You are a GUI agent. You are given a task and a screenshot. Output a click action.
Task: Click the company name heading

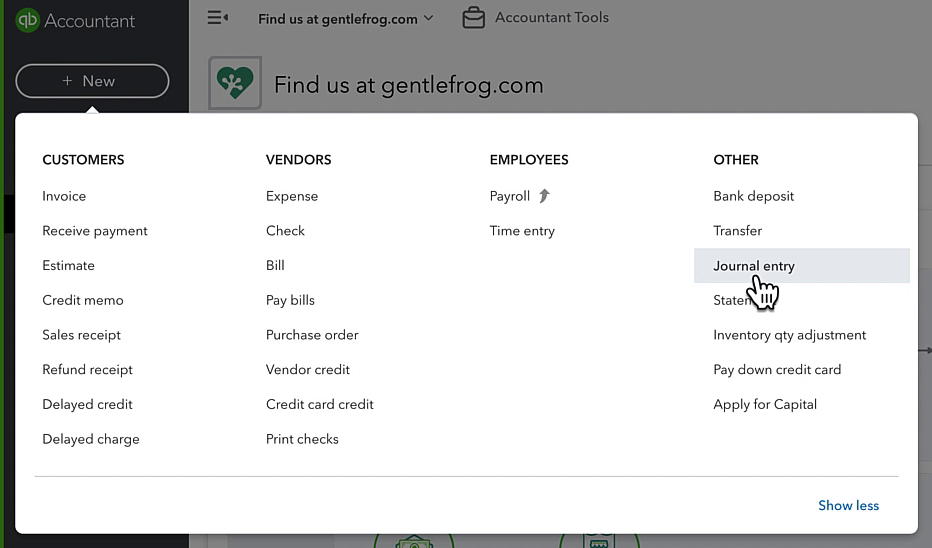pos(408,85)
